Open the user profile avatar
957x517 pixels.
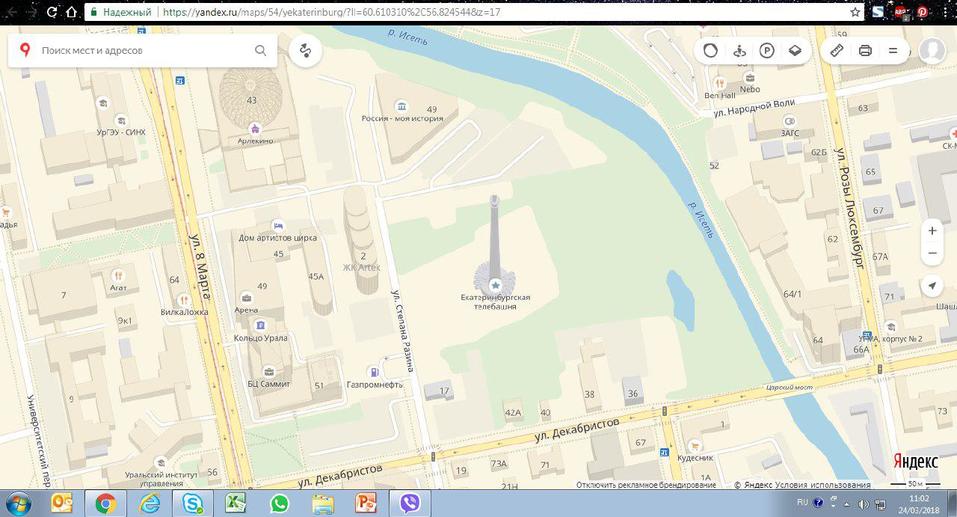coord(932,50)
